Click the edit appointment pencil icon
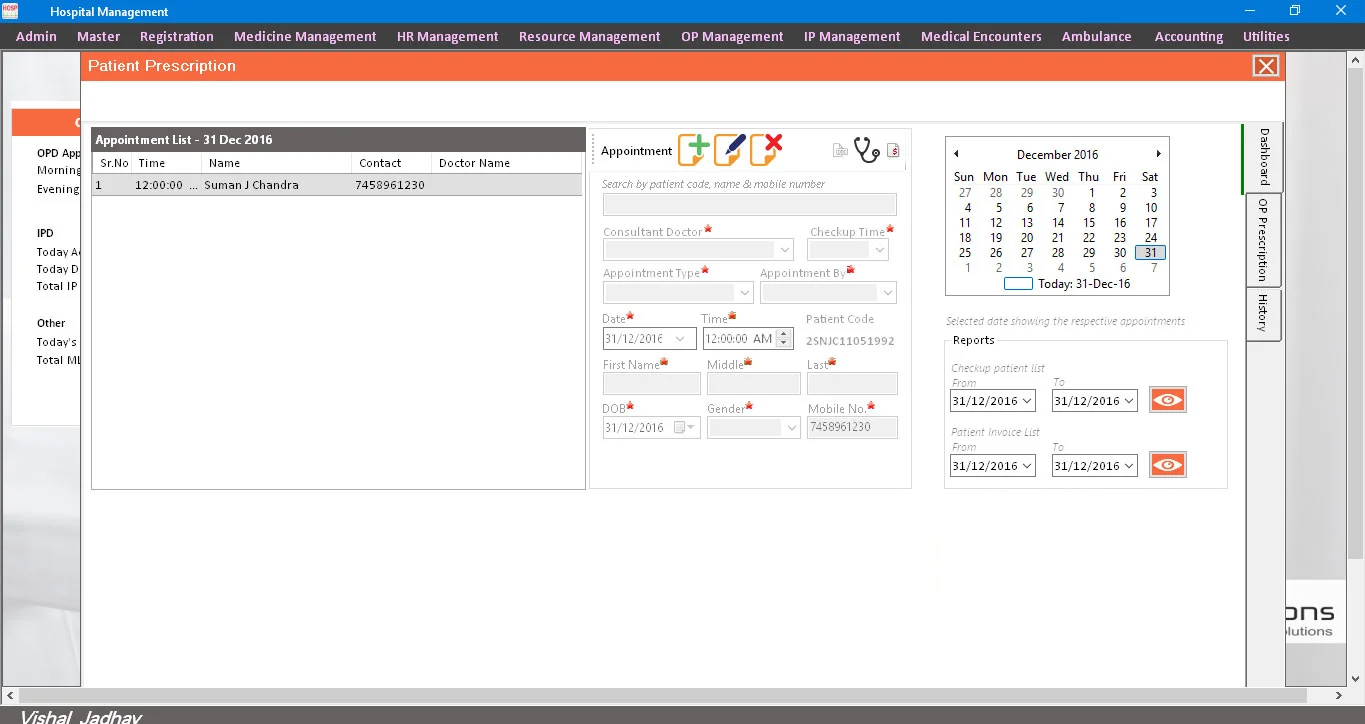This screenshot has height=724, width=1365. click(729, 150)
